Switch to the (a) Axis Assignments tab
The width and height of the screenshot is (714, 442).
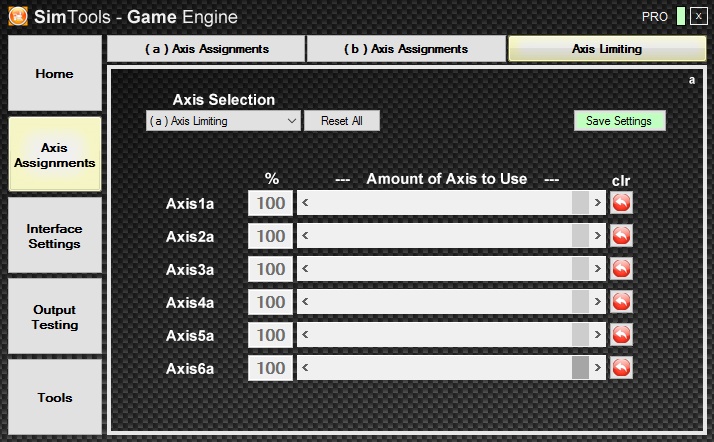pyautogui.click(x=206, y=49)
